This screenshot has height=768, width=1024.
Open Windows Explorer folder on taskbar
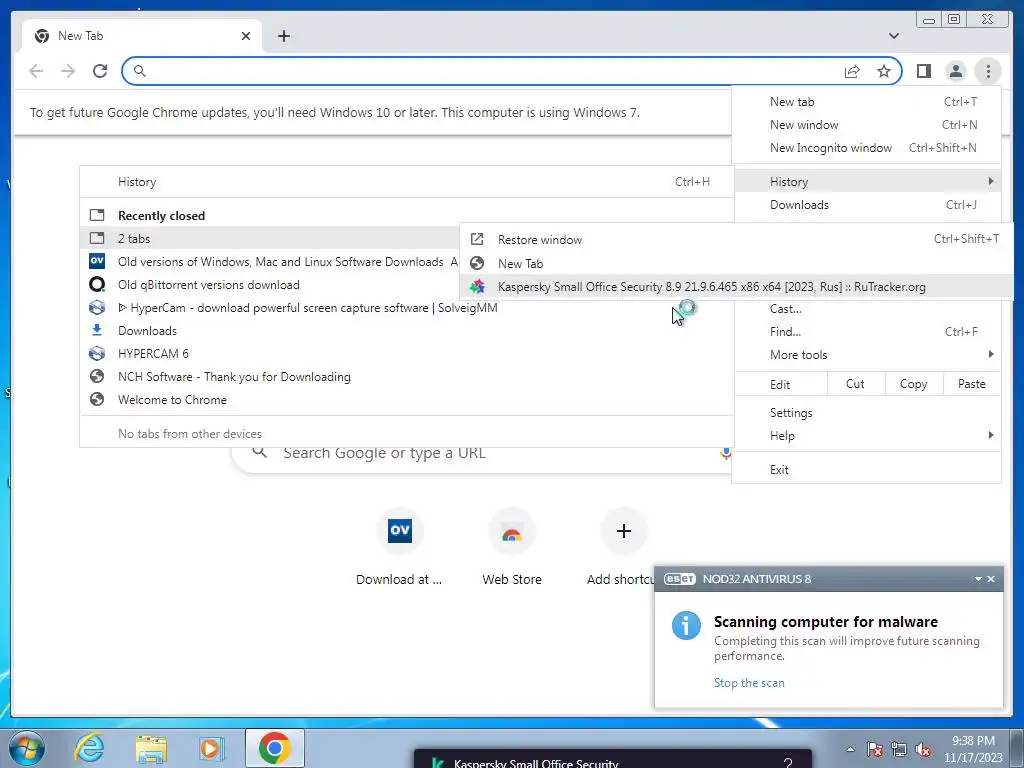point(151,748)
